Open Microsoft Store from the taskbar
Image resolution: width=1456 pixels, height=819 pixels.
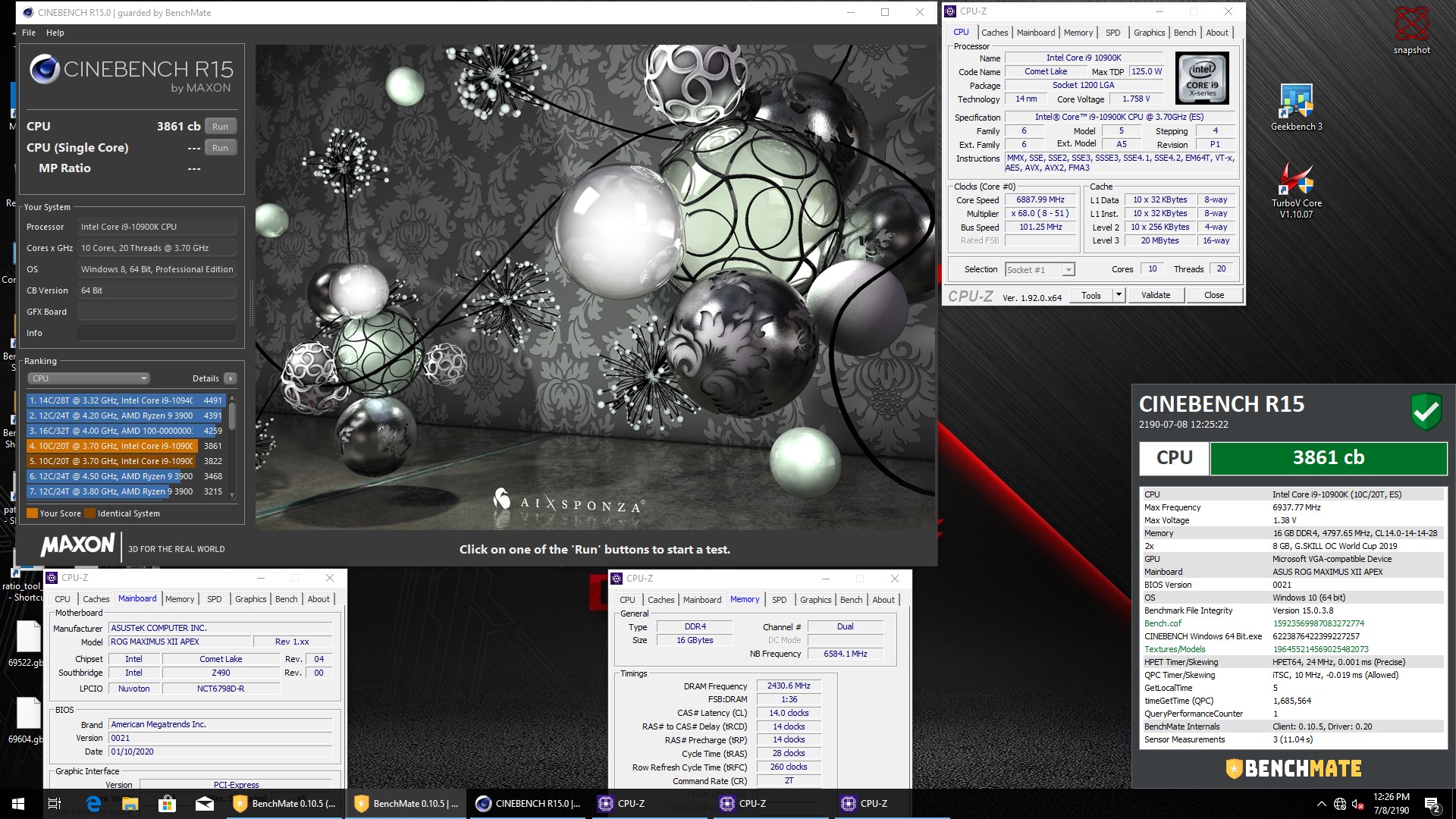pos(167,804)
